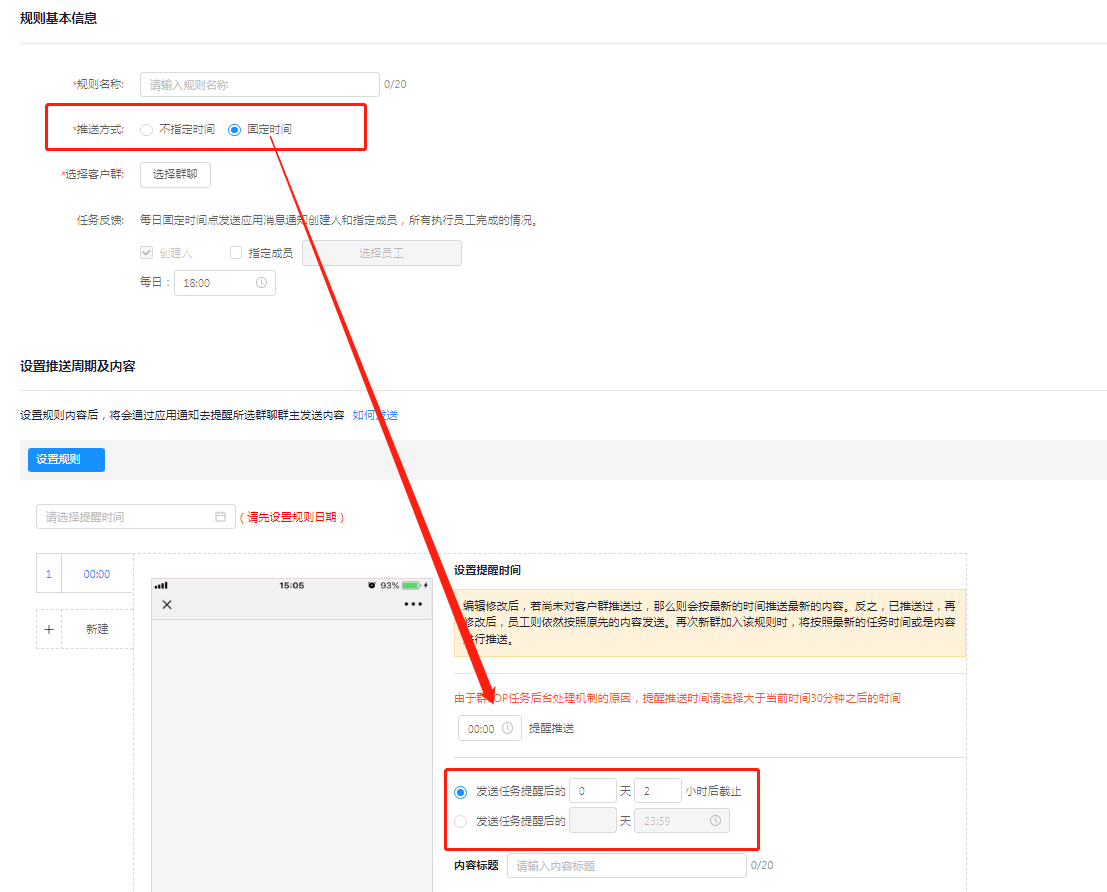The width and height of the screenshot is (1107, 892).
Task: Click the 15:05 time in the phone preview
Action: pos(292,585)
